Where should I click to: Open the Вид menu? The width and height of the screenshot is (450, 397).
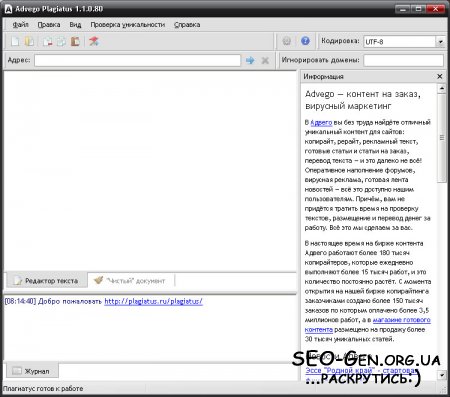[75, 25]
